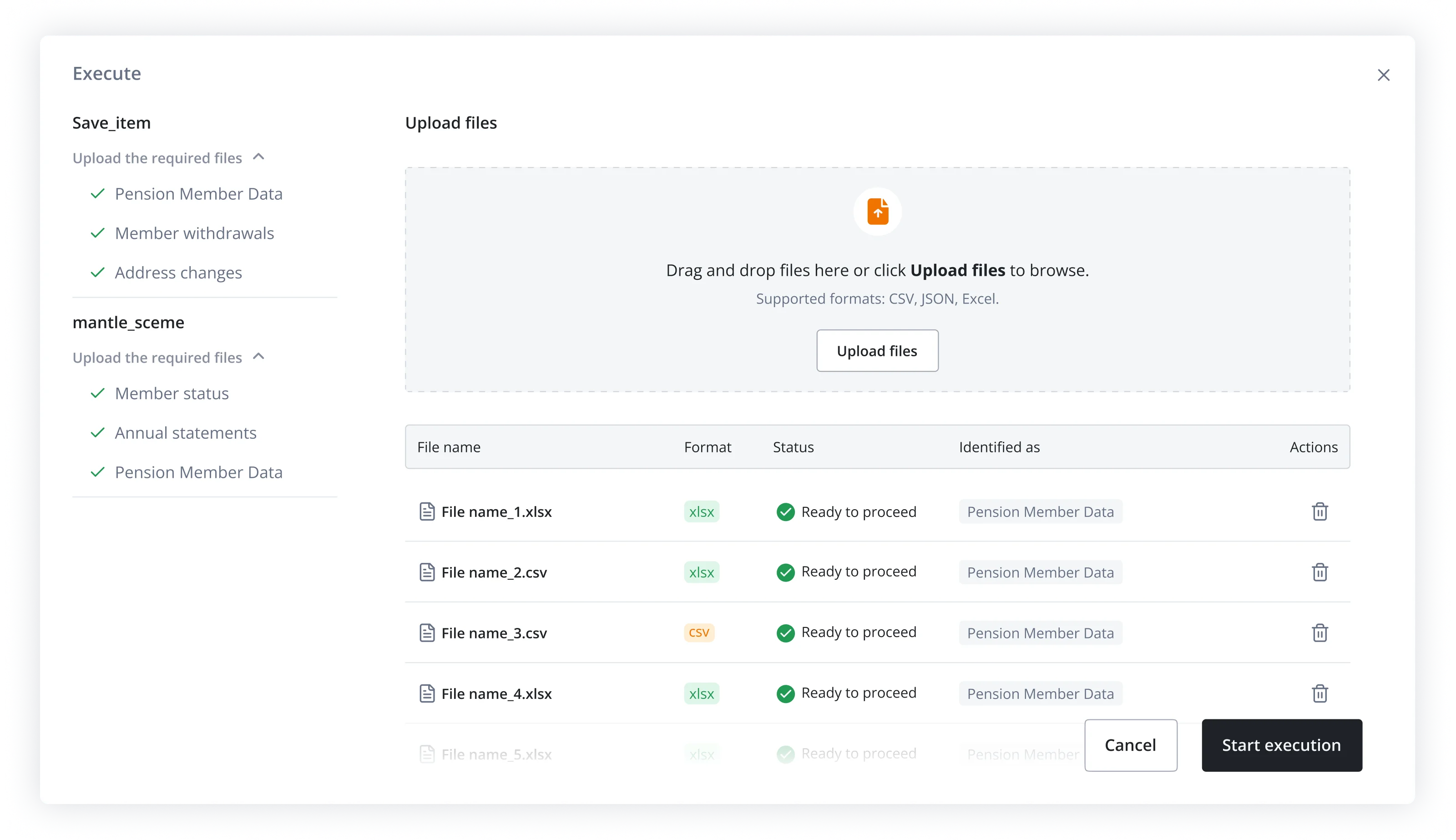Click the Upload files button
Viewport: 1456px width, 840px height.
tap(877, 350)
